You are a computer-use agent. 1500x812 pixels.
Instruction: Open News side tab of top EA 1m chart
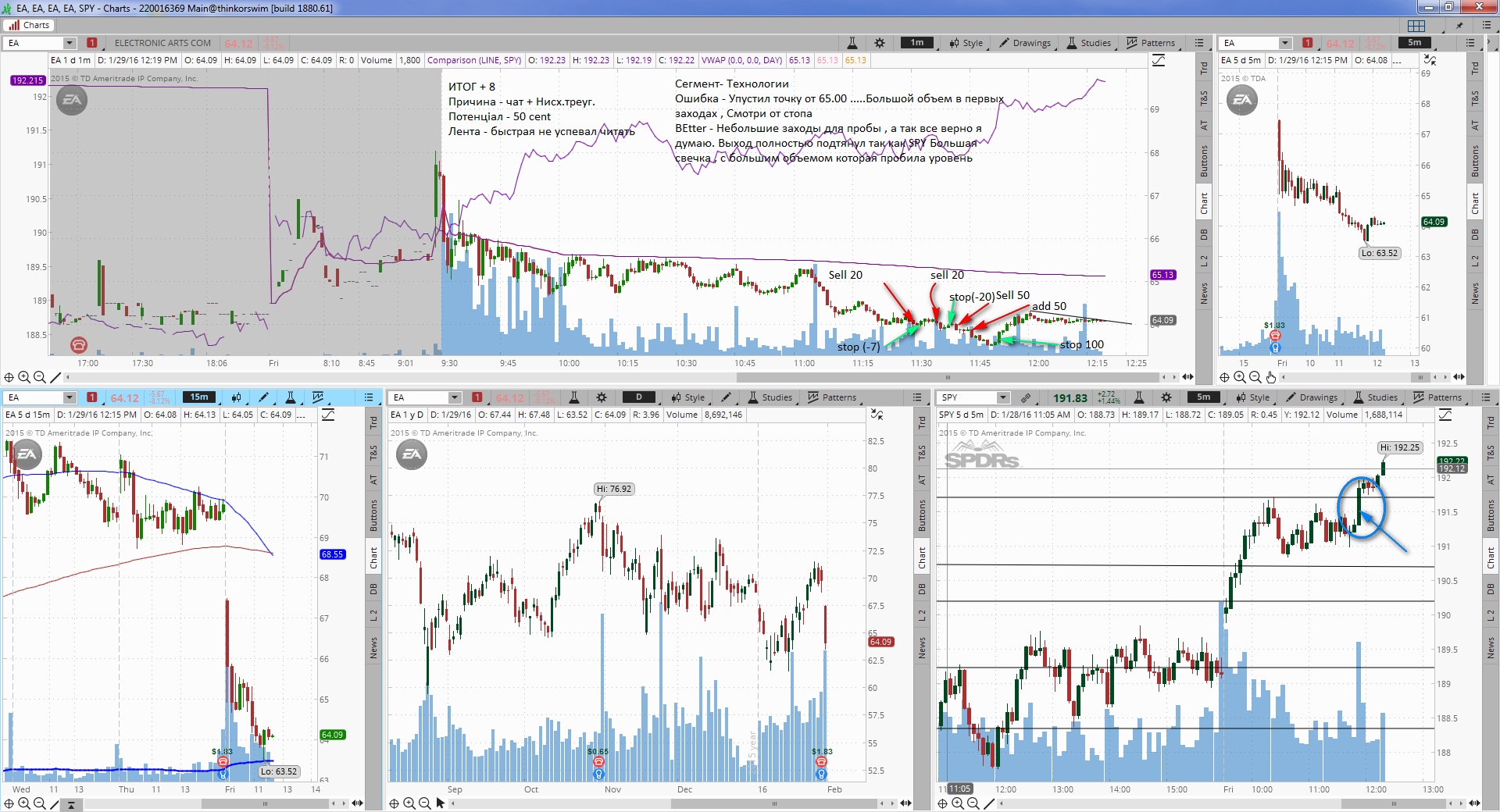tap(1204, 293)
